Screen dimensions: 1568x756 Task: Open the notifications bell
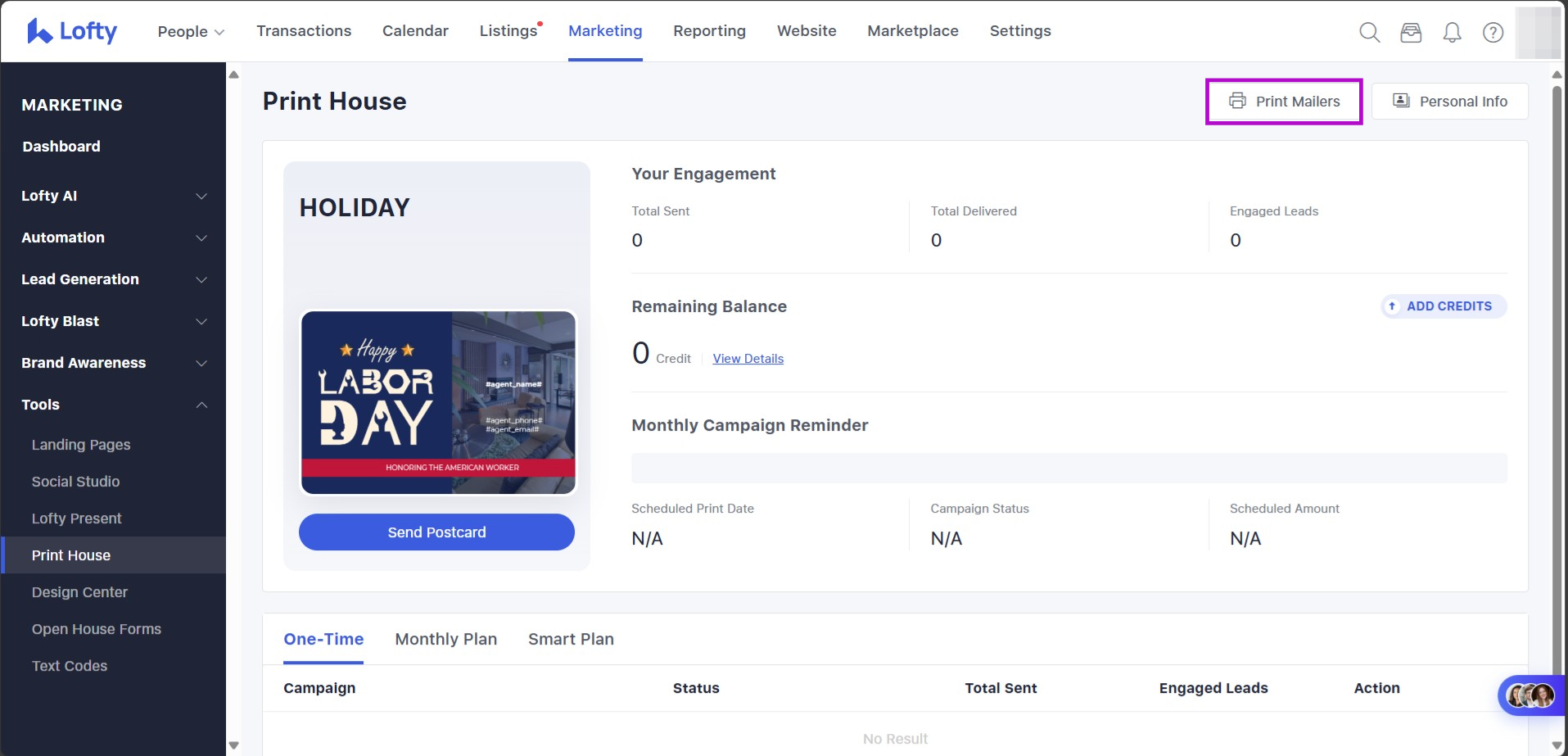tap(1452, 32)
